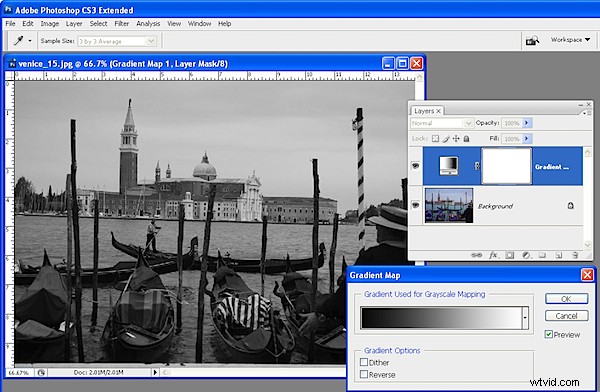Click the Go to Bridge icon

pos(532,40)
